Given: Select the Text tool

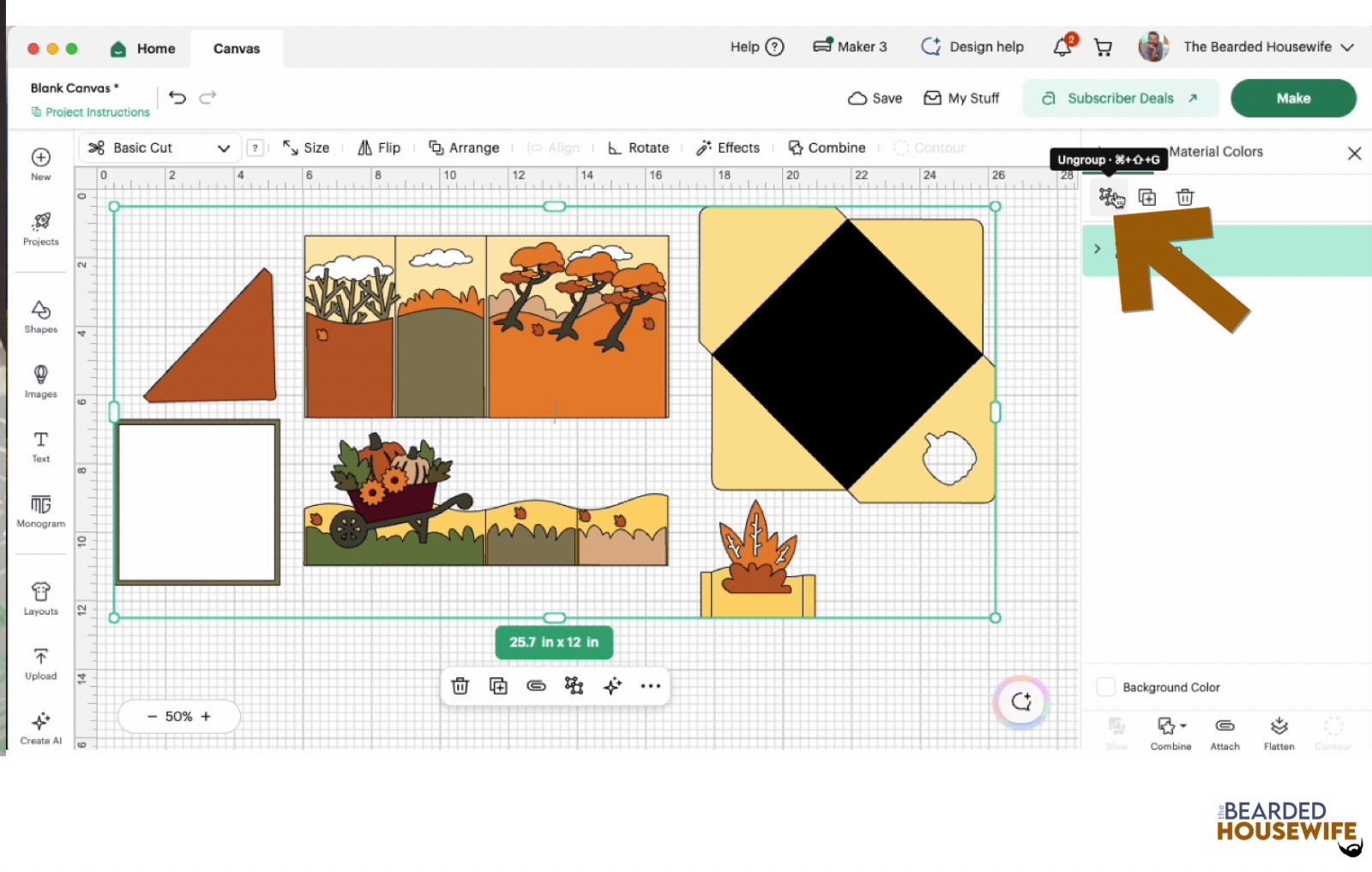Looking at the screenshot, I should [40, 446].
